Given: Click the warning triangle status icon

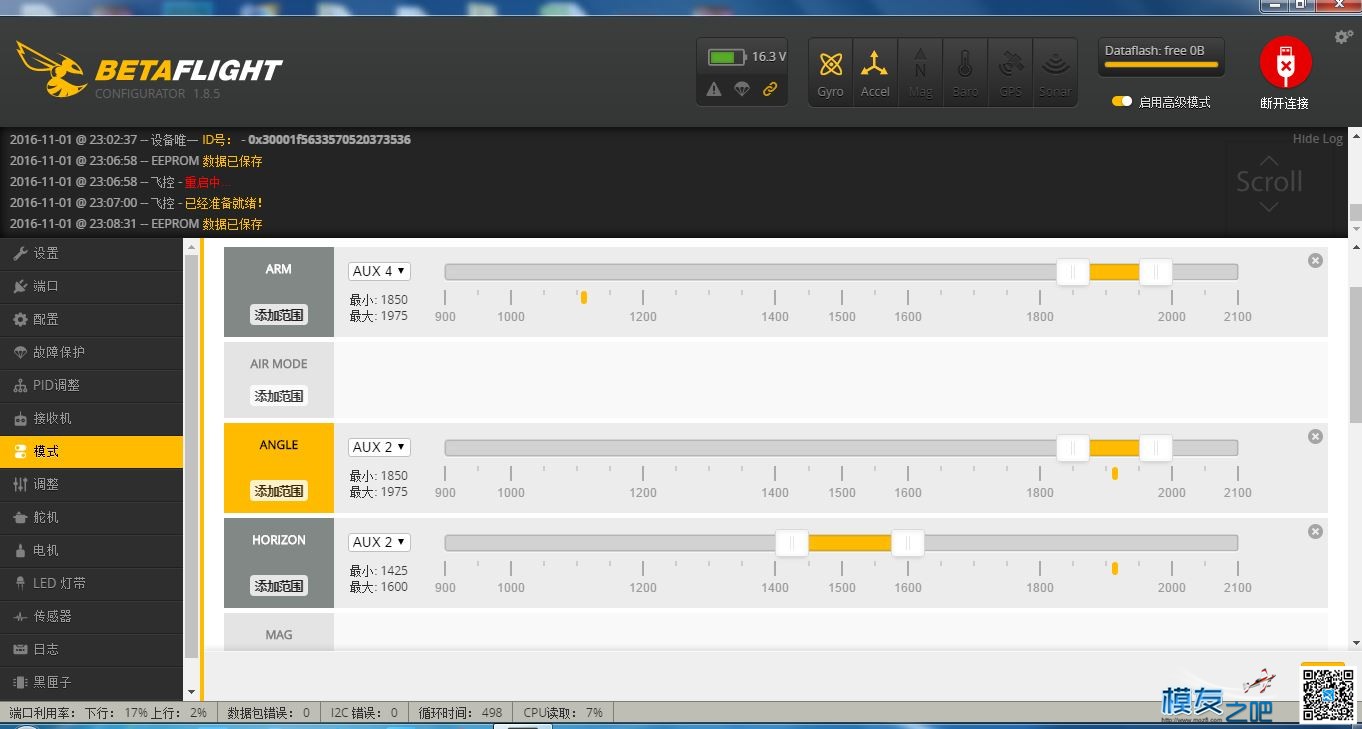Looking at the screenshot, I should tap(714, 89).
